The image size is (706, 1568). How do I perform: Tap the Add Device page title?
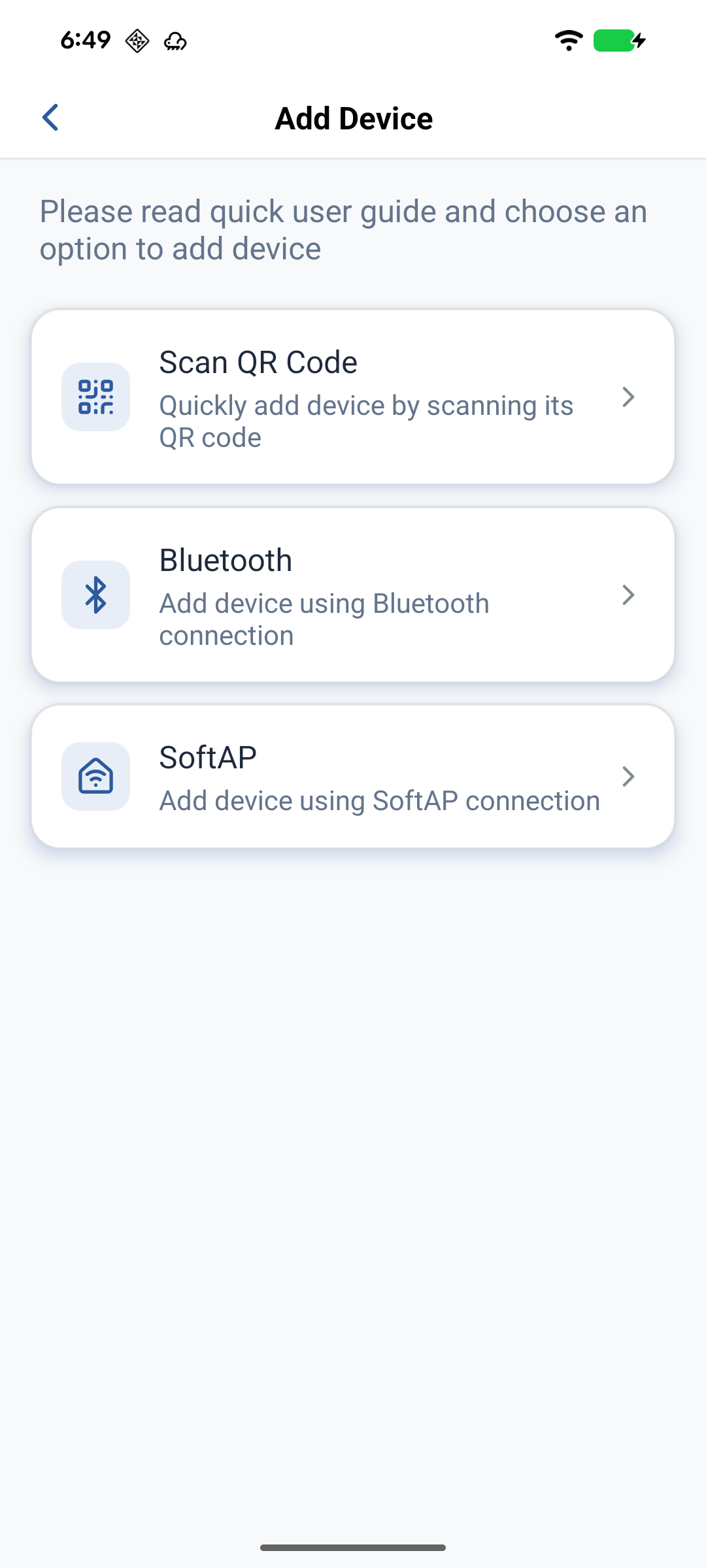354,119
